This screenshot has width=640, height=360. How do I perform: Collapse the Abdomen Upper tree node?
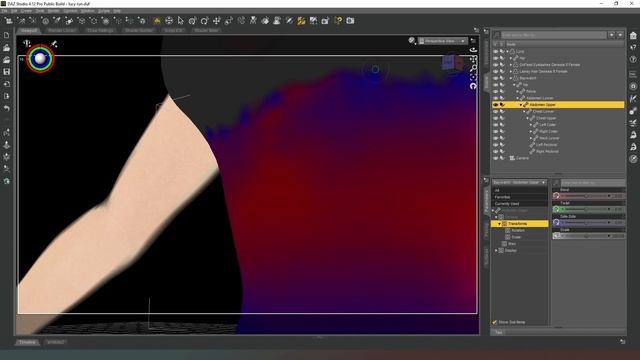[x=521, y=105]
